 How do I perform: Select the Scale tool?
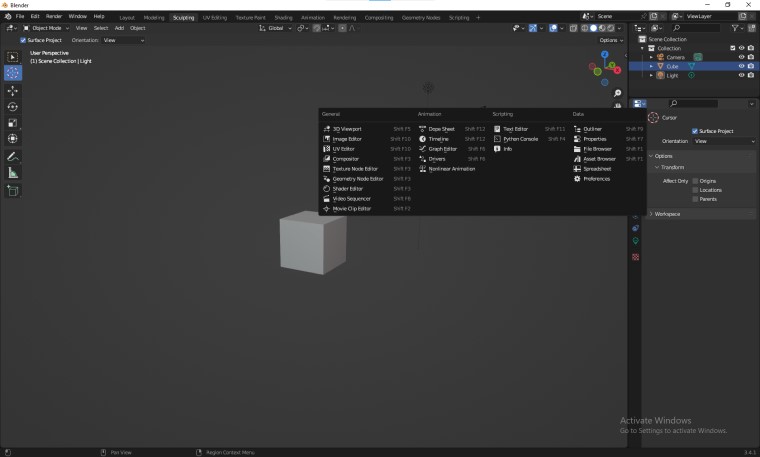13,123
